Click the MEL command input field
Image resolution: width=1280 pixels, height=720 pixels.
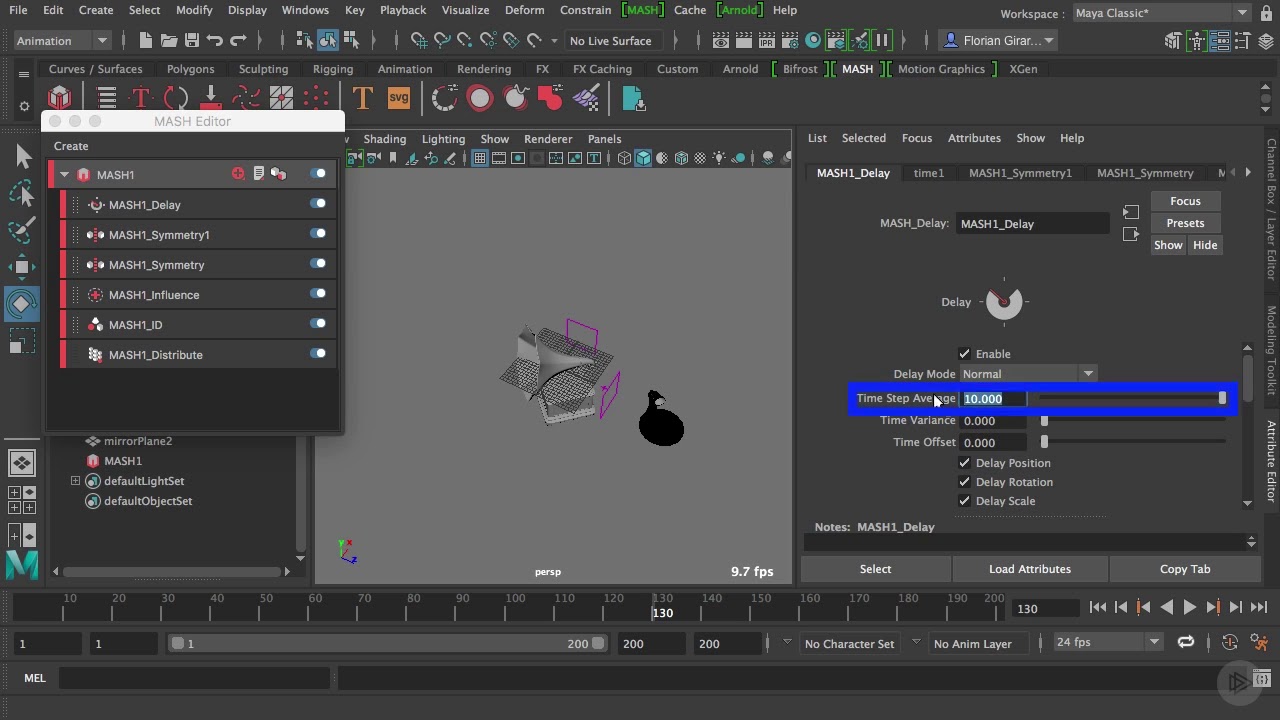pos(195,678)
